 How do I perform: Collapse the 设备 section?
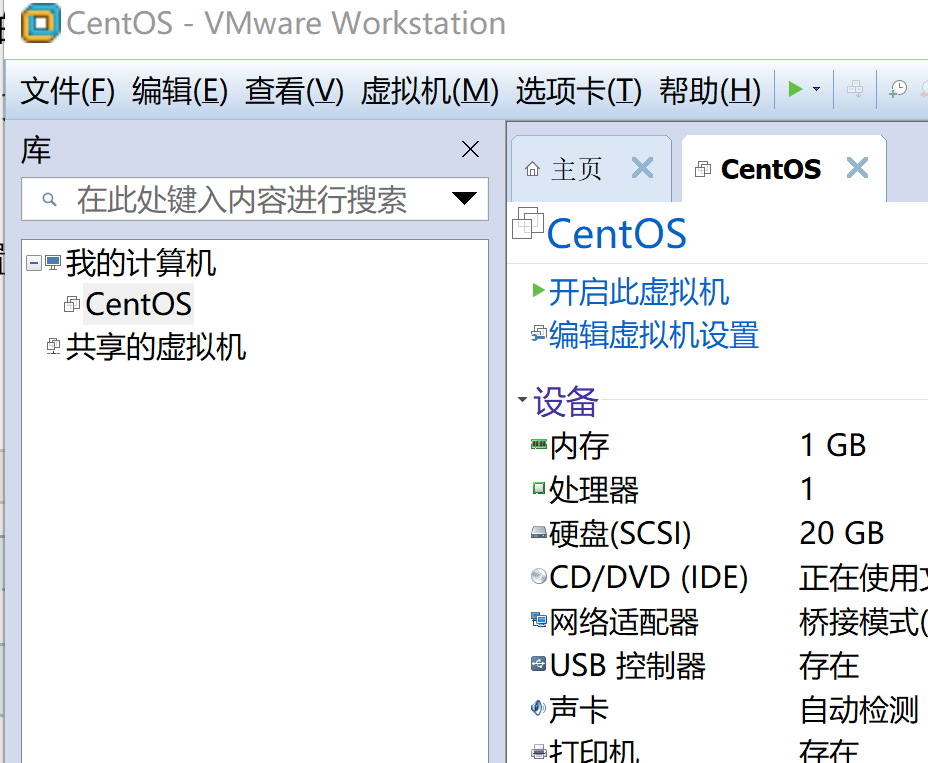522,400
